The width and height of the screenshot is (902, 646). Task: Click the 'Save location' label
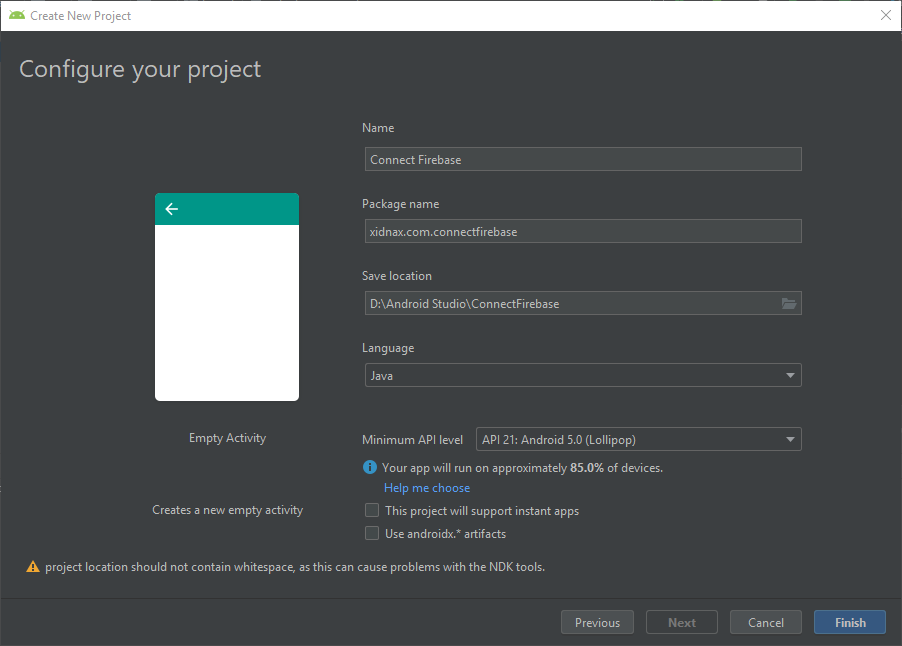click(397, 276)
